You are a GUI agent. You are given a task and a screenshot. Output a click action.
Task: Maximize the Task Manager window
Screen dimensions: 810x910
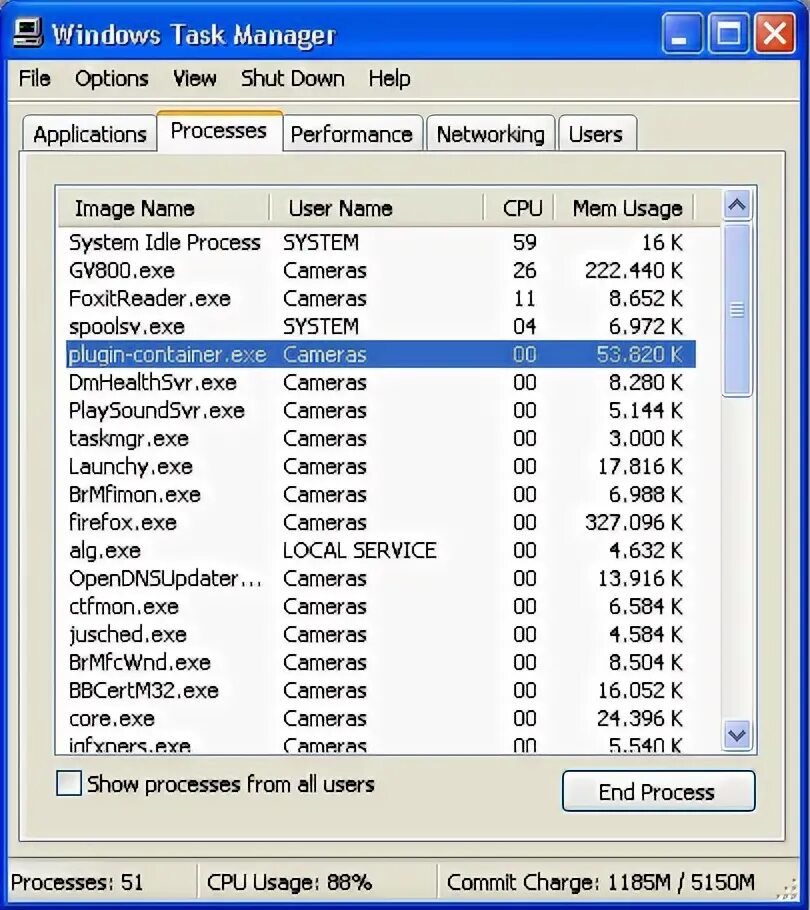tap(728, 34)
